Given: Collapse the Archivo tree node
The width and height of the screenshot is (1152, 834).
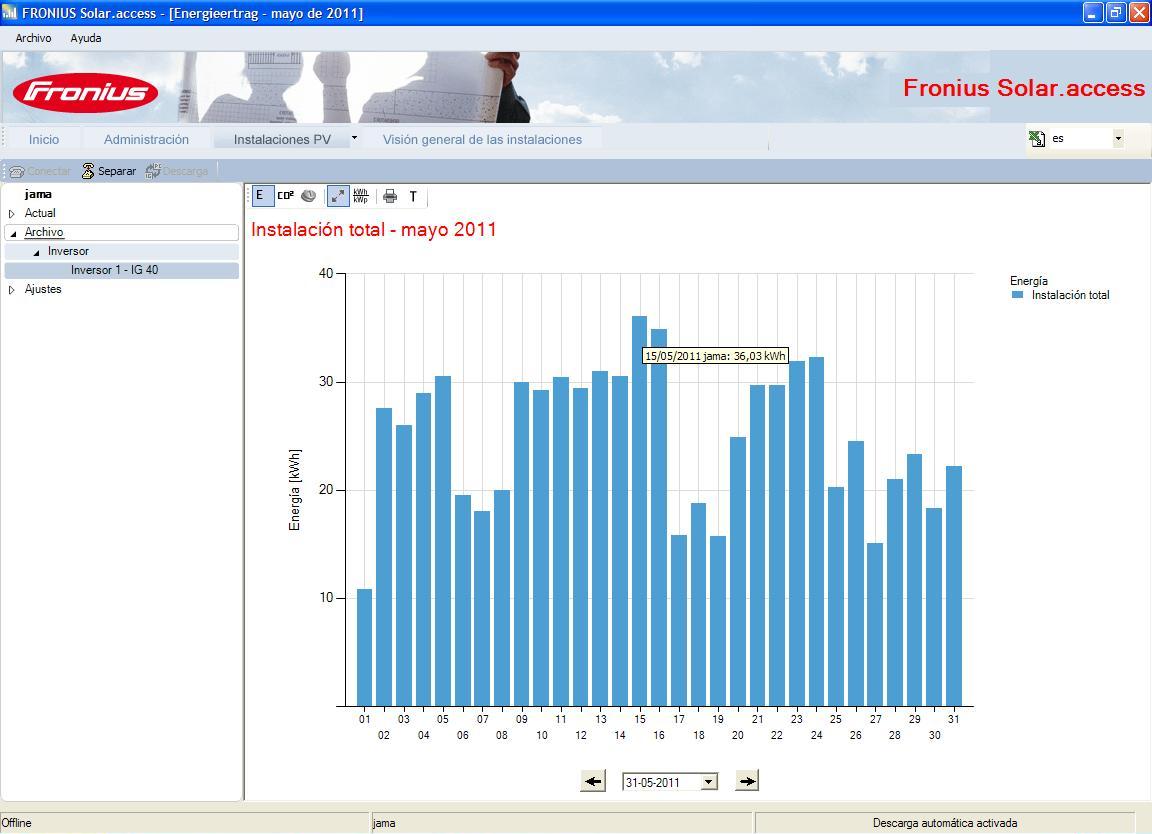Looking at the screenshot, I should click(x=13, y=233).
